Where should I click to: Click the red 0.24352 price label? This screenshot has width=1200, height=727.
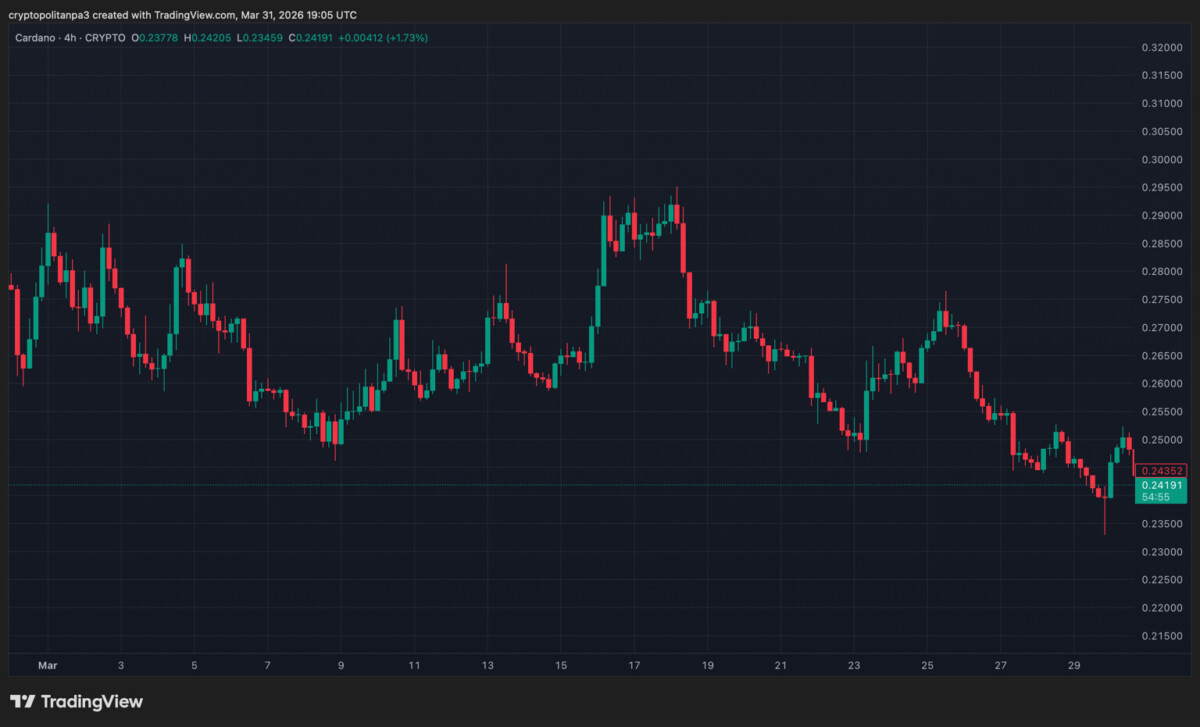coord(1160,470)
